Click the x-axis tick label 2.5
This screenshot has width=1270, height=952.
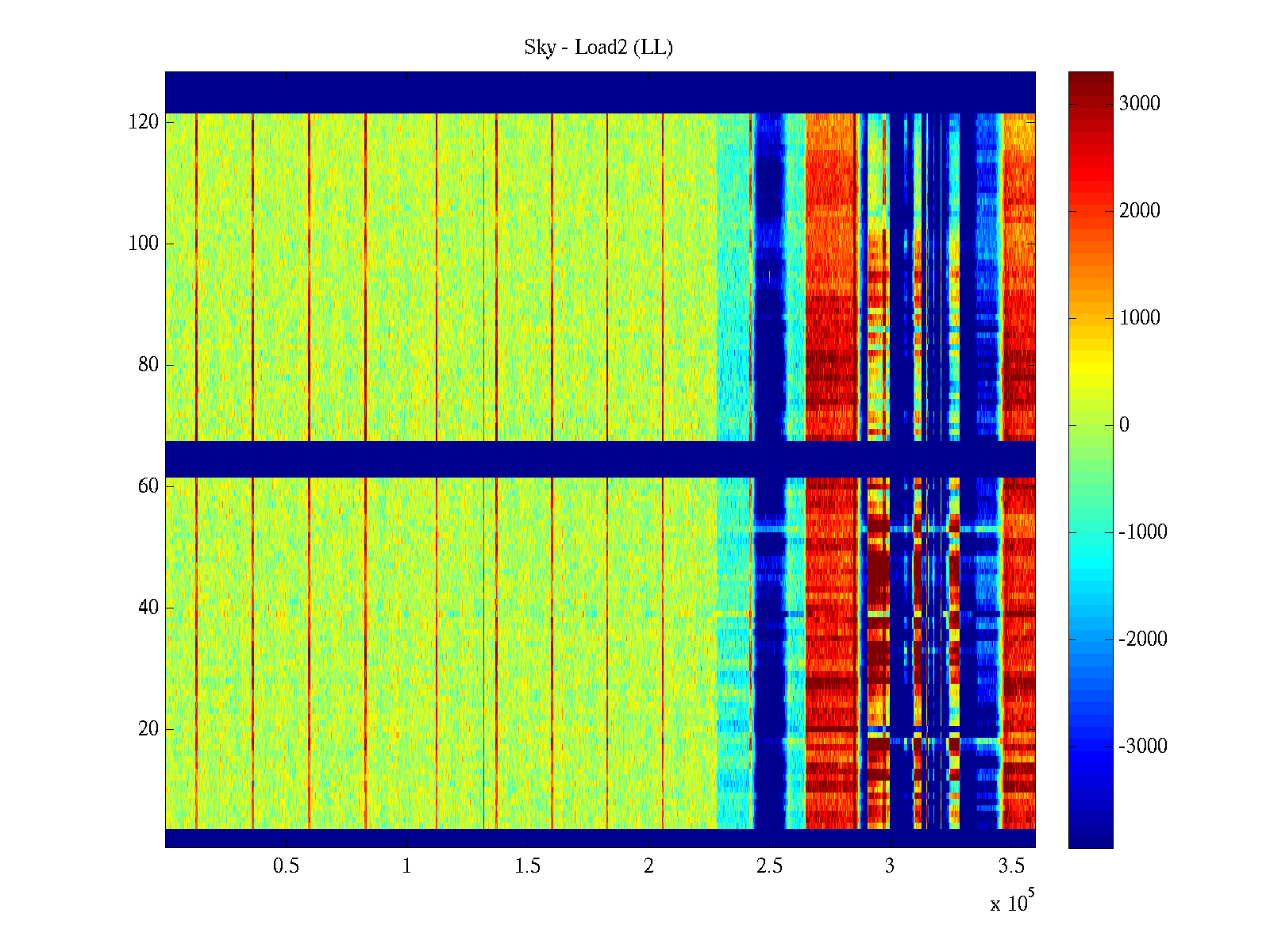click(x=769, y=866)
